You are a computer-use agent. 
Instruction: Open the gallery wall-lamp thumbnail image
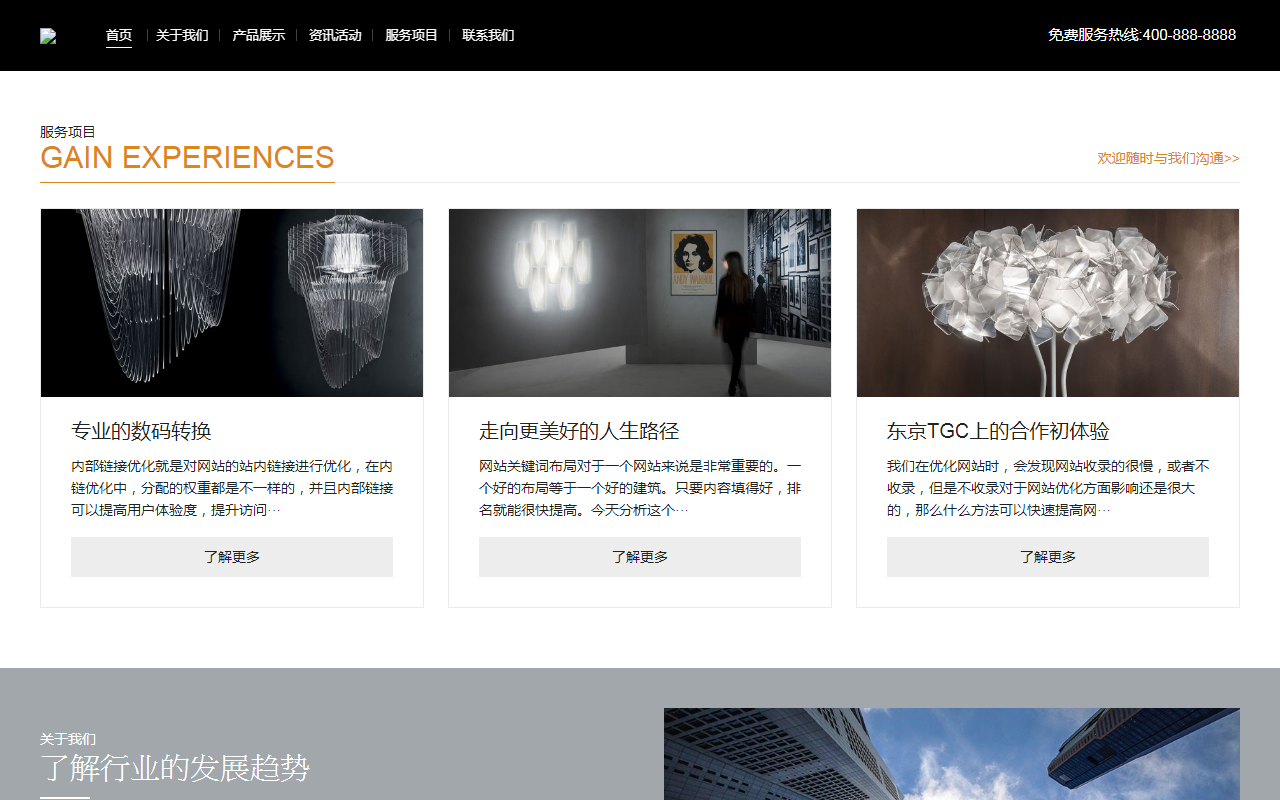point(640,303)
